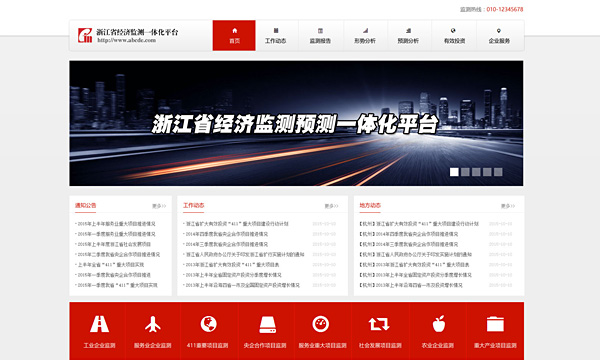The width and height of the screenshot is (600, 360).
Task: Open the arrows icon for 社会发展项目监测
Action: [x=379, y=324]
